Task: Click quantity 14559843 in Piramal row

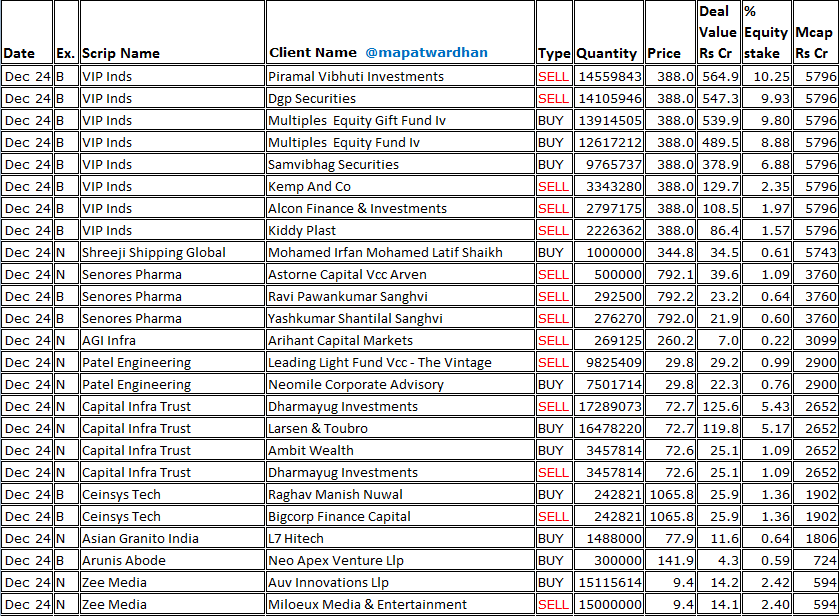Action: tap(610, 77)
